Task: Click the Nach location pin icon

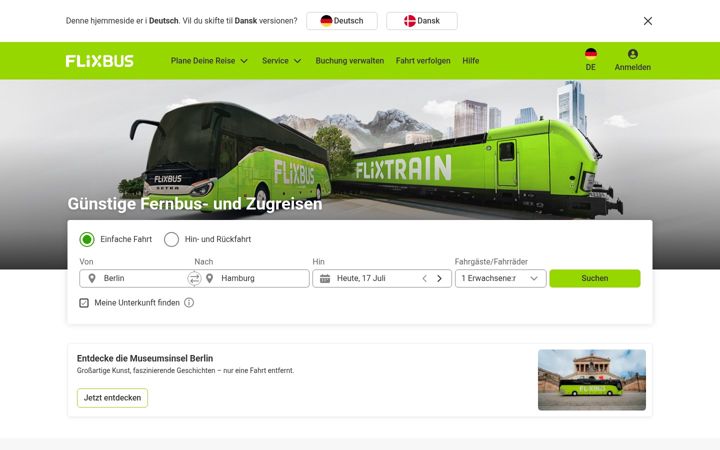Action: point(209,278)
